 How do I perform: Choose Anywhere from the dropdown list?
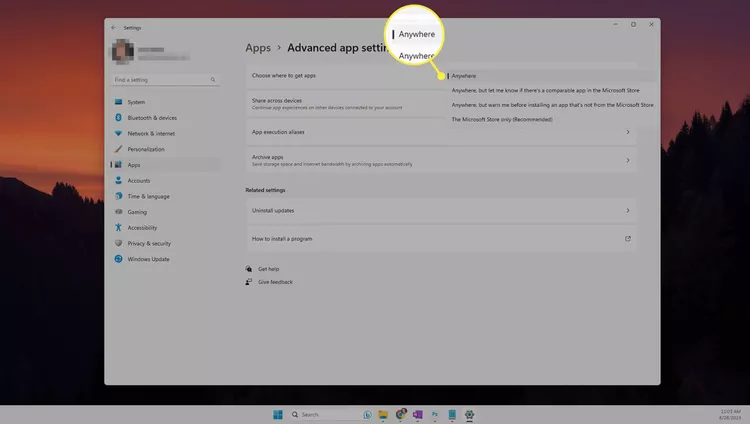(x=550, y=76)
